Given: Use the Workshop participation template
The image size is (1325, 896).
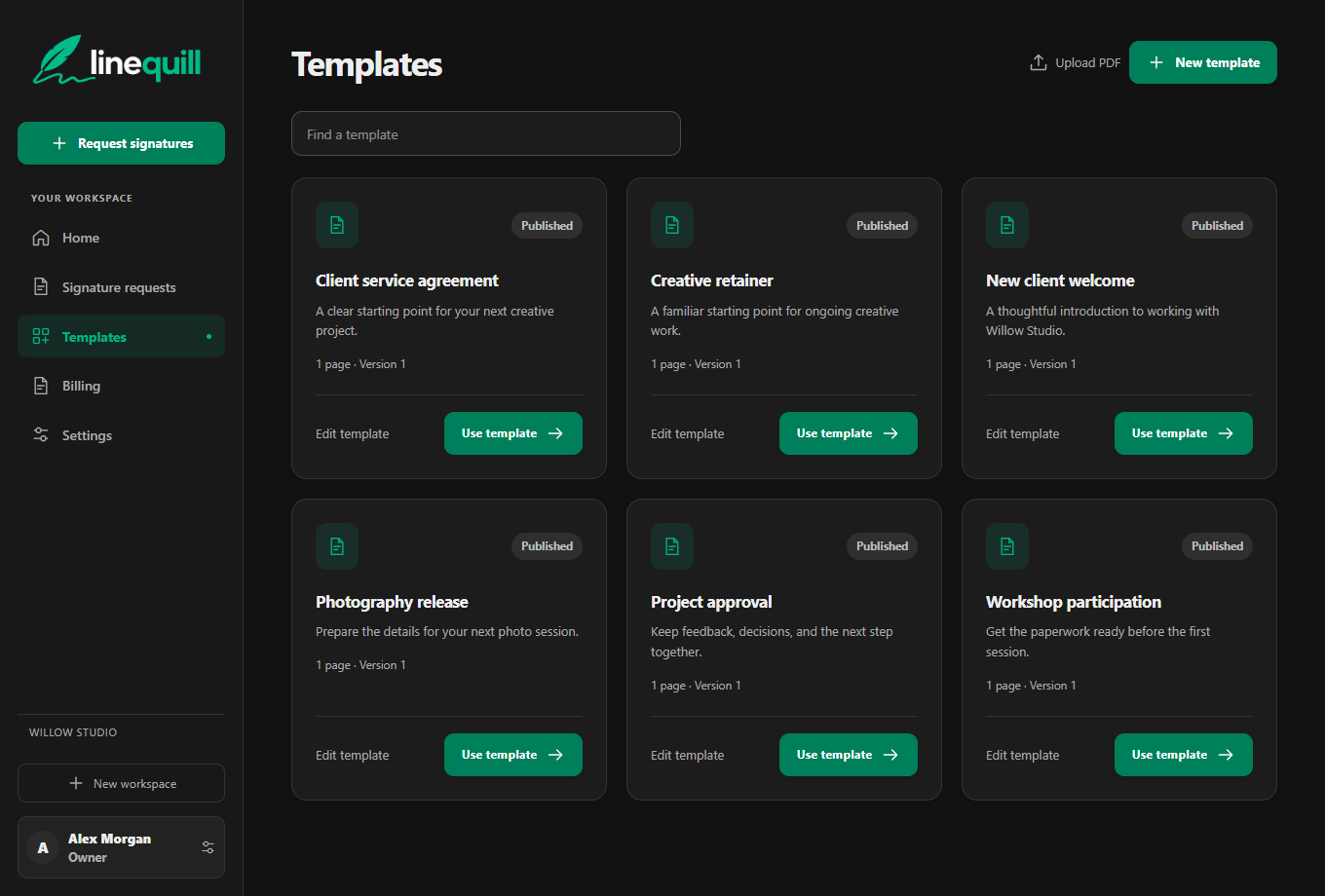Looking at the screenshot, I should pyautogui.click(x=1184, y=755).
